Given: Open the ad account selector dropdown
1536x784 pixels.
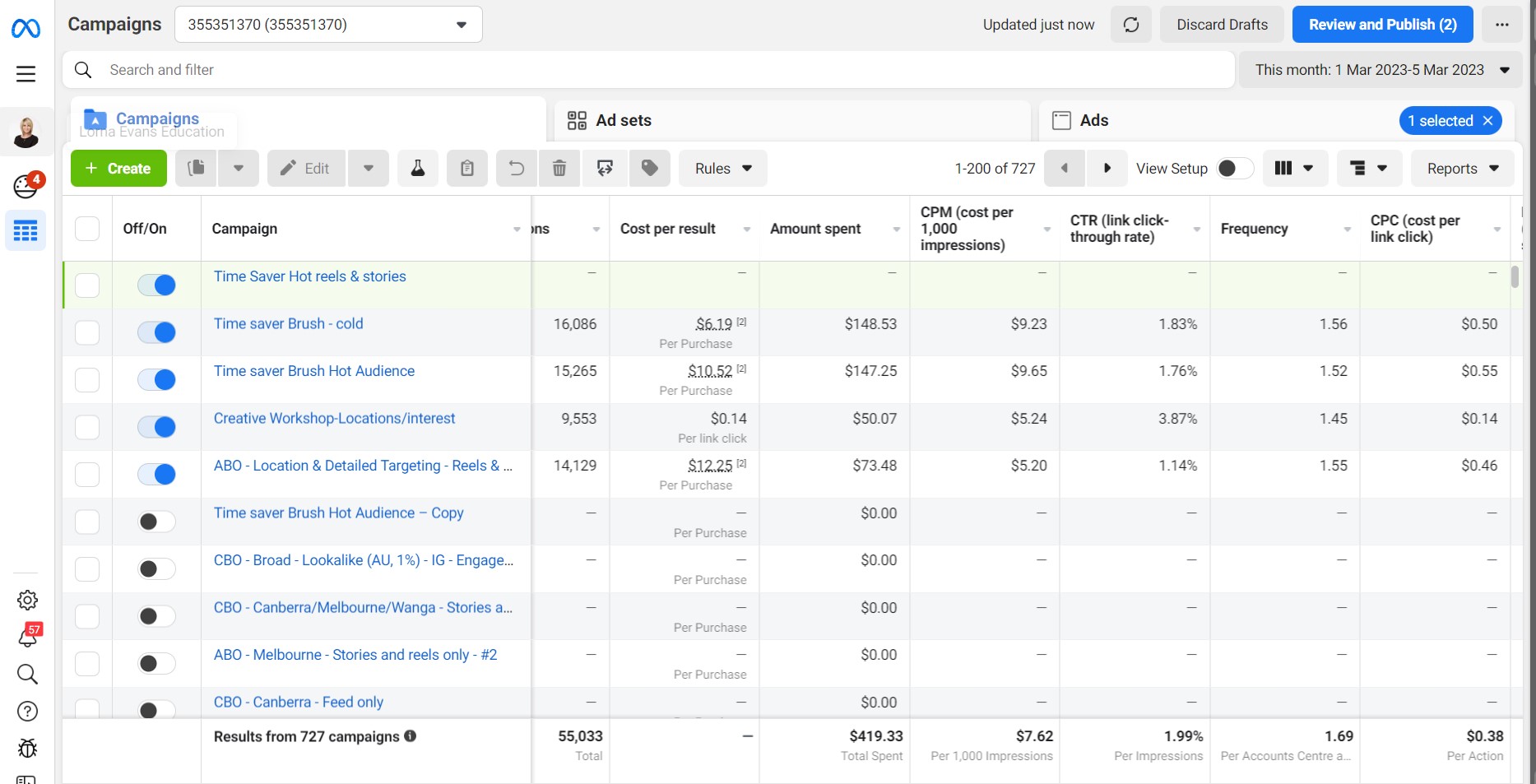Looking at the screenshot, I should click(x=328, y=25).
